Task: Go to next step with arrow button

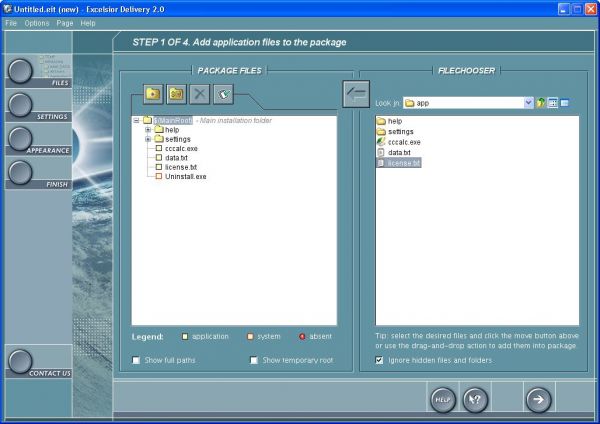Action: tap(538, 399)
